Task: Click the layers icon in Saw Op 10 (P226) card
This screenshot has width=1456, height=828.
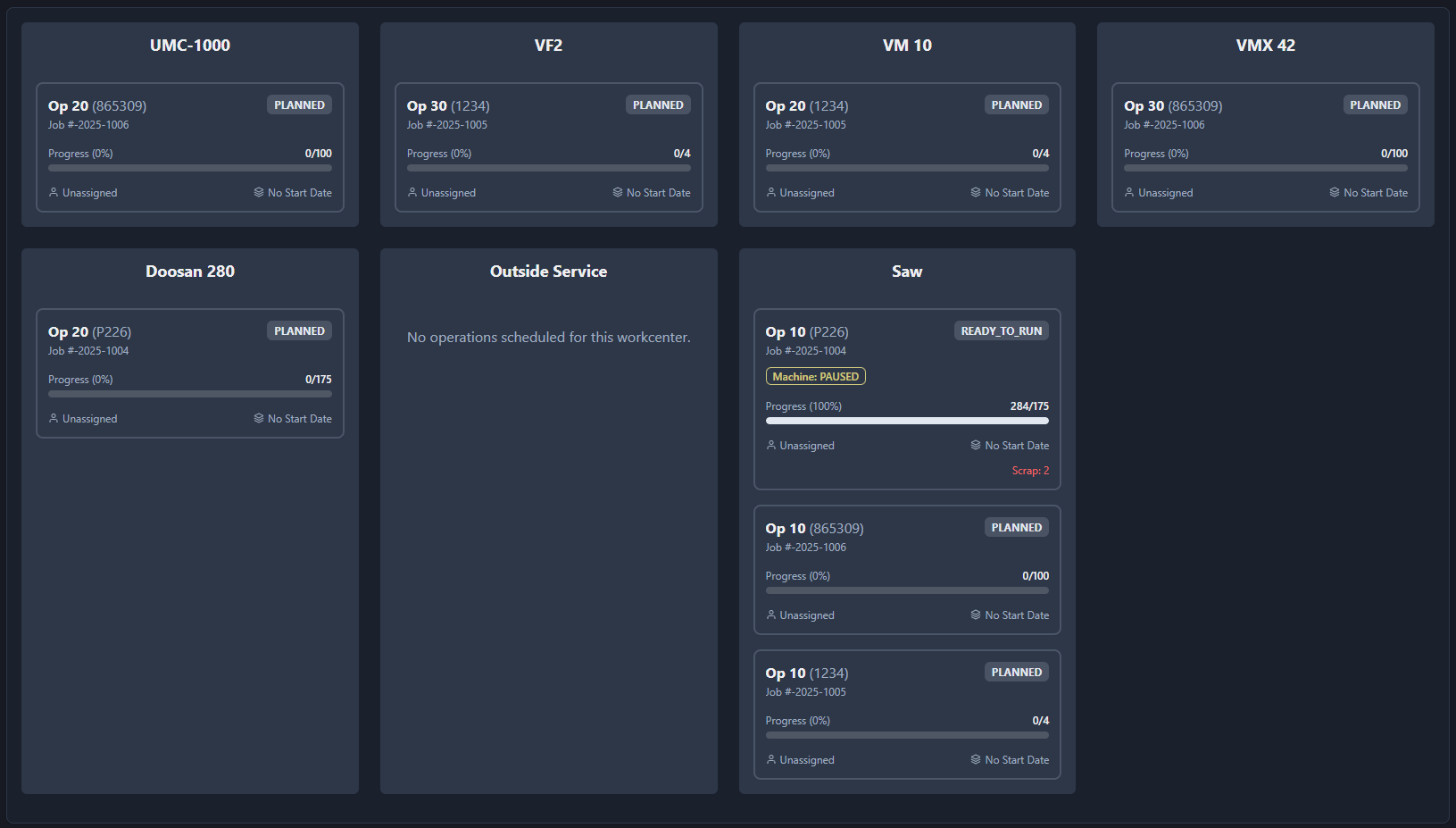Action: (x=976, y=445)
